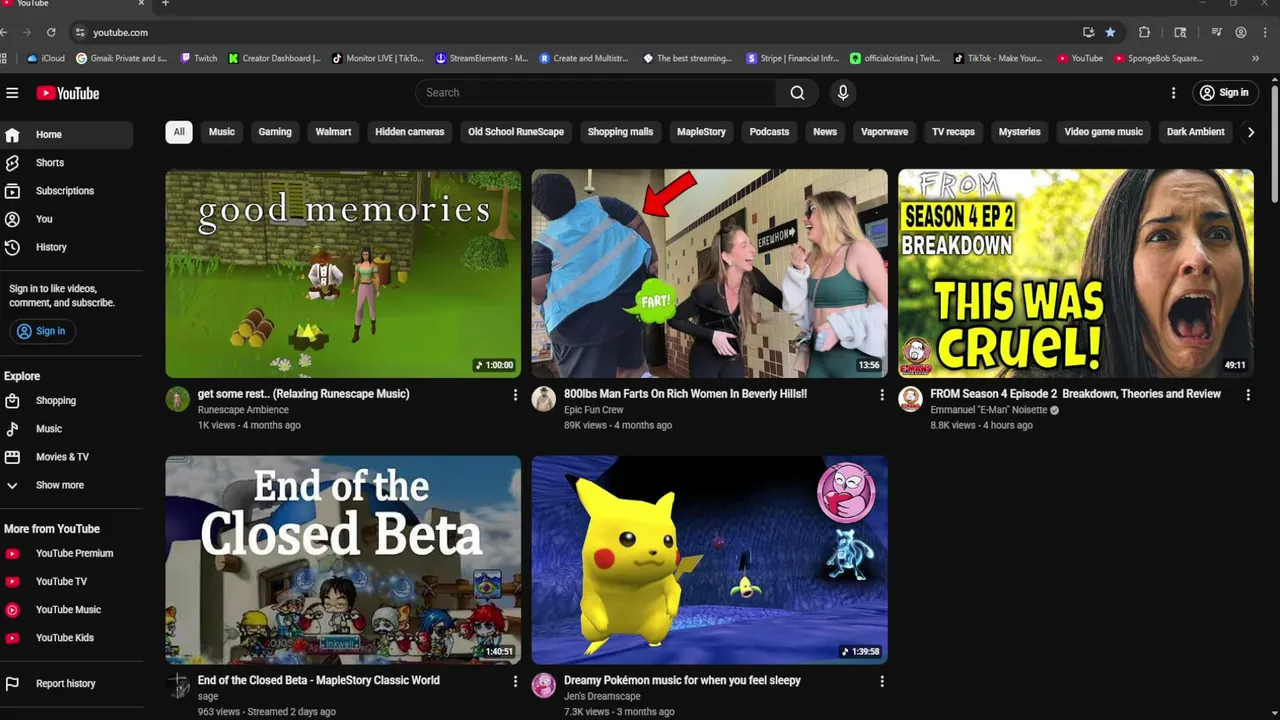Screen dimensions: 1280x720
Task: Click the sidebar Sign in button
Action: [41, 331]
